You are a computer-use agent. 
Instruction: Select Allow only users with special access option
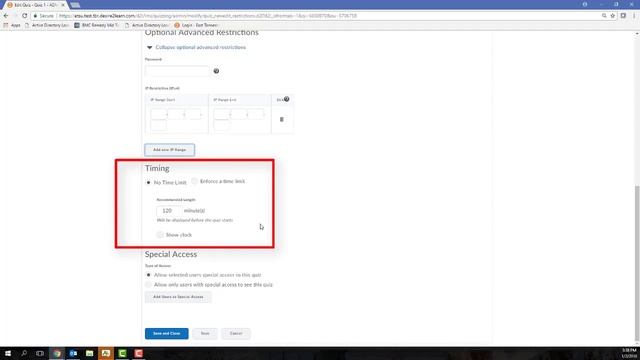(149, 284)
